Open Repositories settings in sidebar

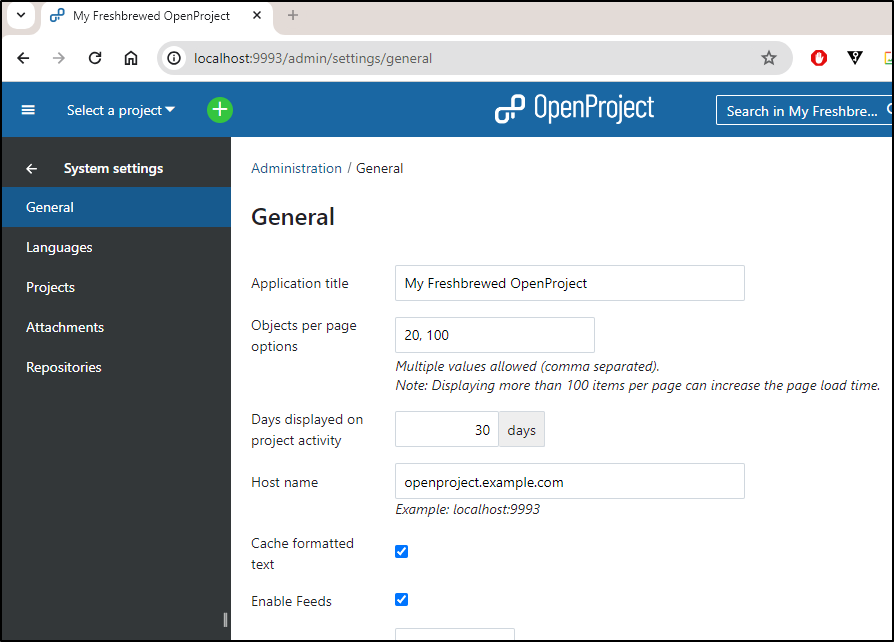pyautogui.click(x=116, y=367)
